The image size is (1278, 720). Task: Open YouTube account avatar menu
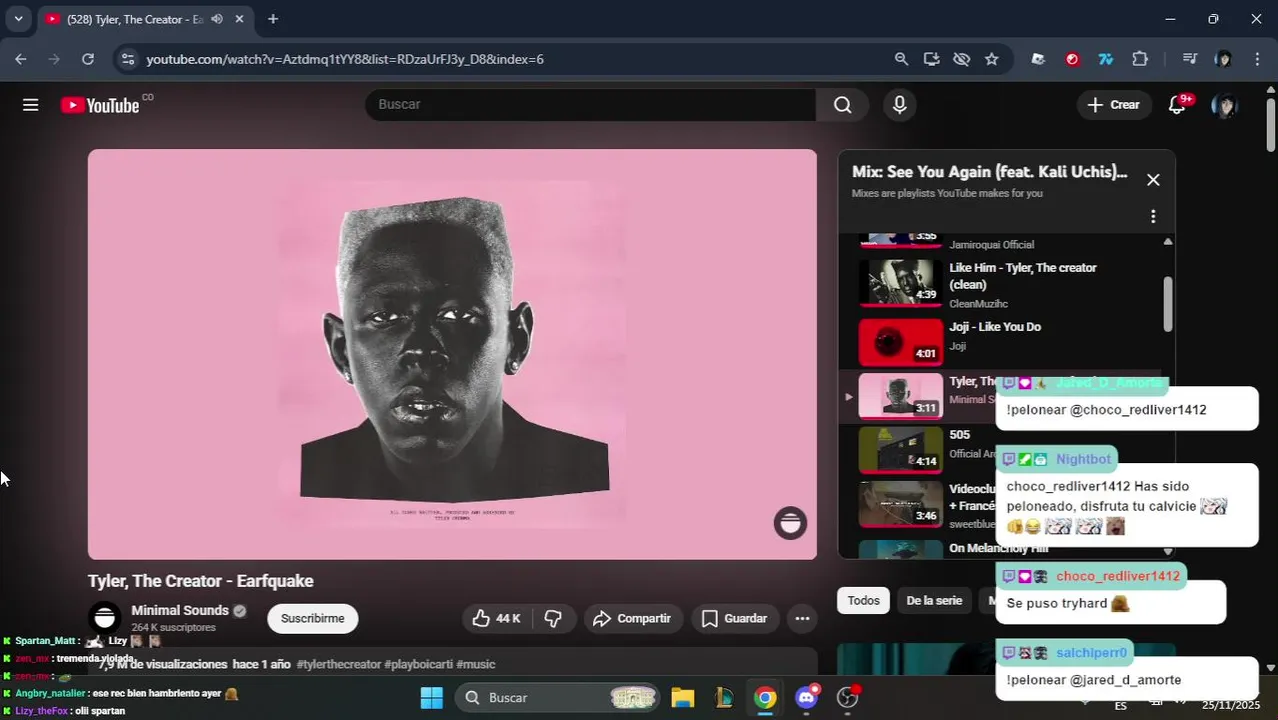click(x=1224, y=105)
